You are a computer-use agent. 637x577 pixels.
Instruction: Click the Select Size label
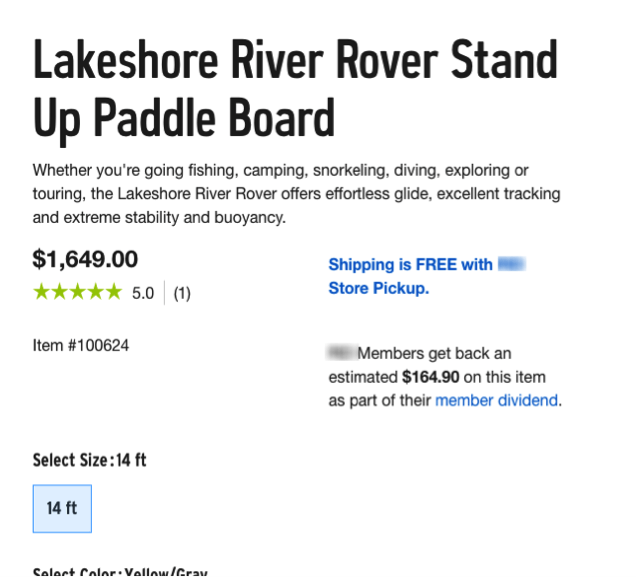[x=71, y=460]
